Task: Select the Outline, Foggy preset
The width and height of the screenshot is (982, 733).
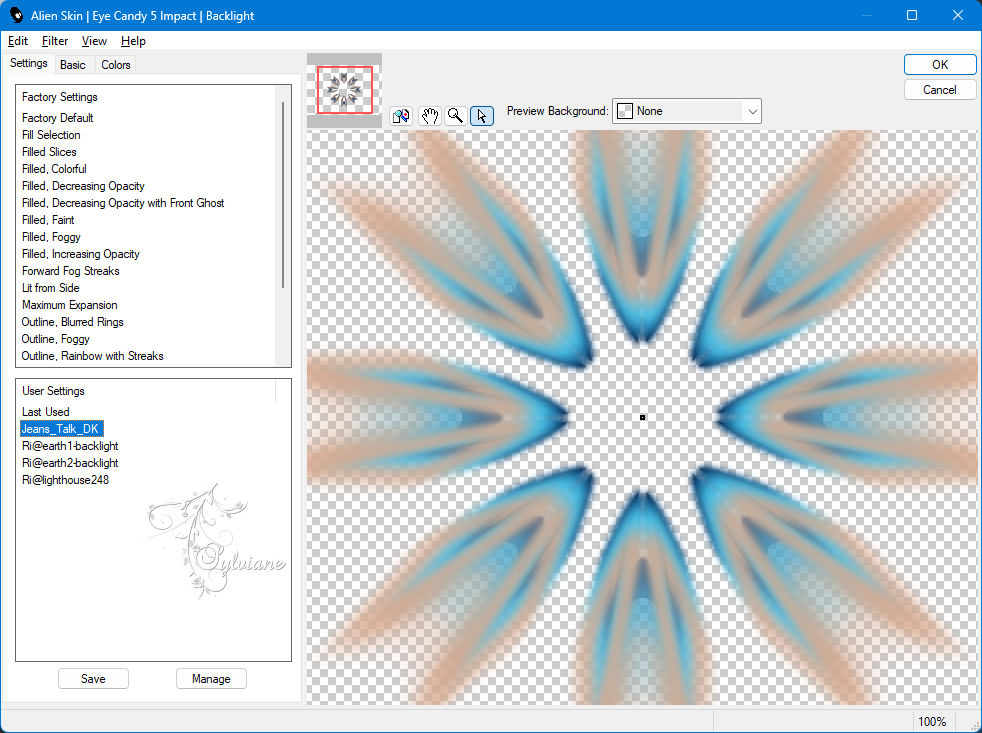Action: [x=55, y=338]
